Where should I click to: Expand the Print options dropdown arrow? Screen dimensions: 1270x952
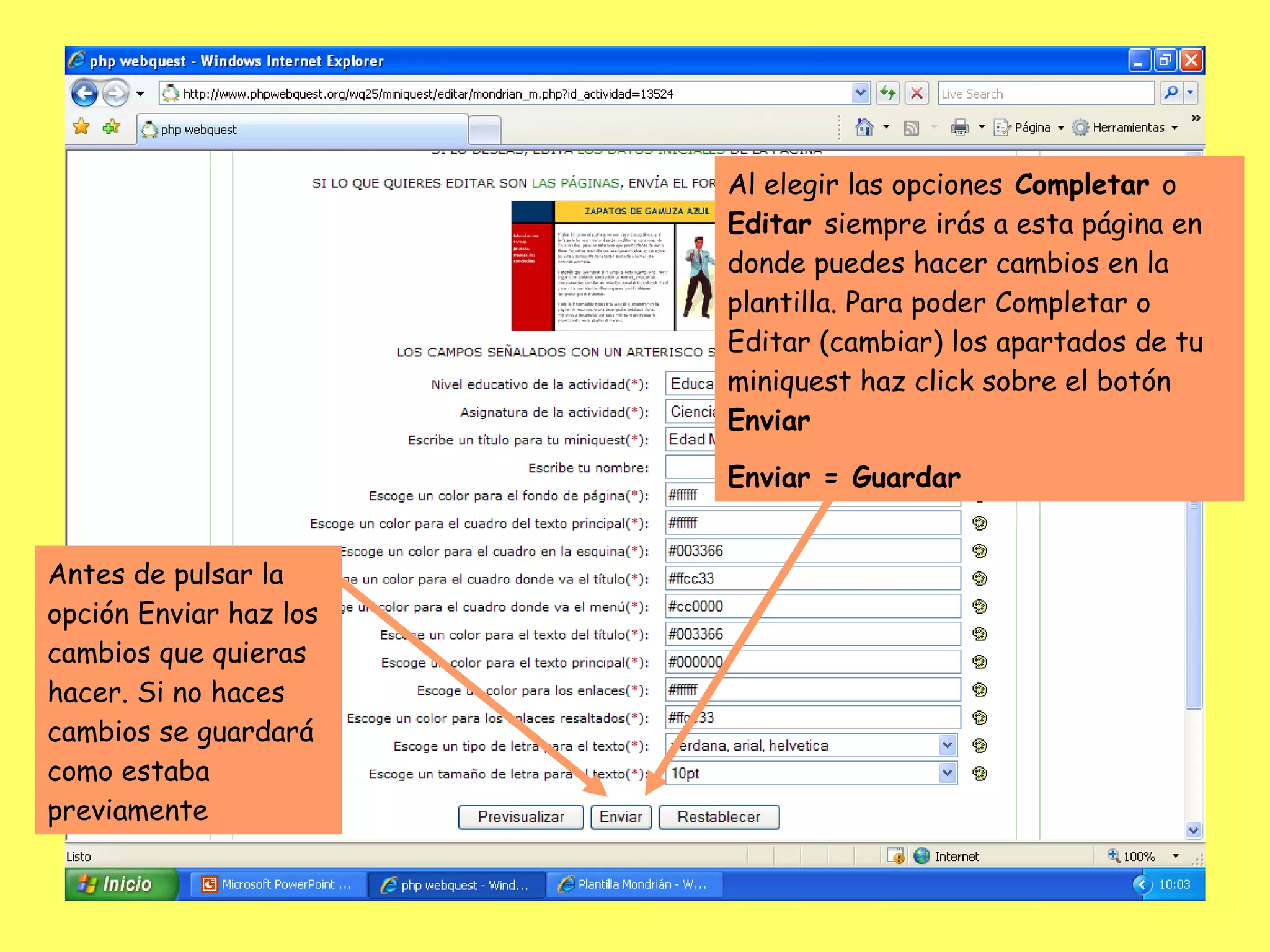pos(982,128)
